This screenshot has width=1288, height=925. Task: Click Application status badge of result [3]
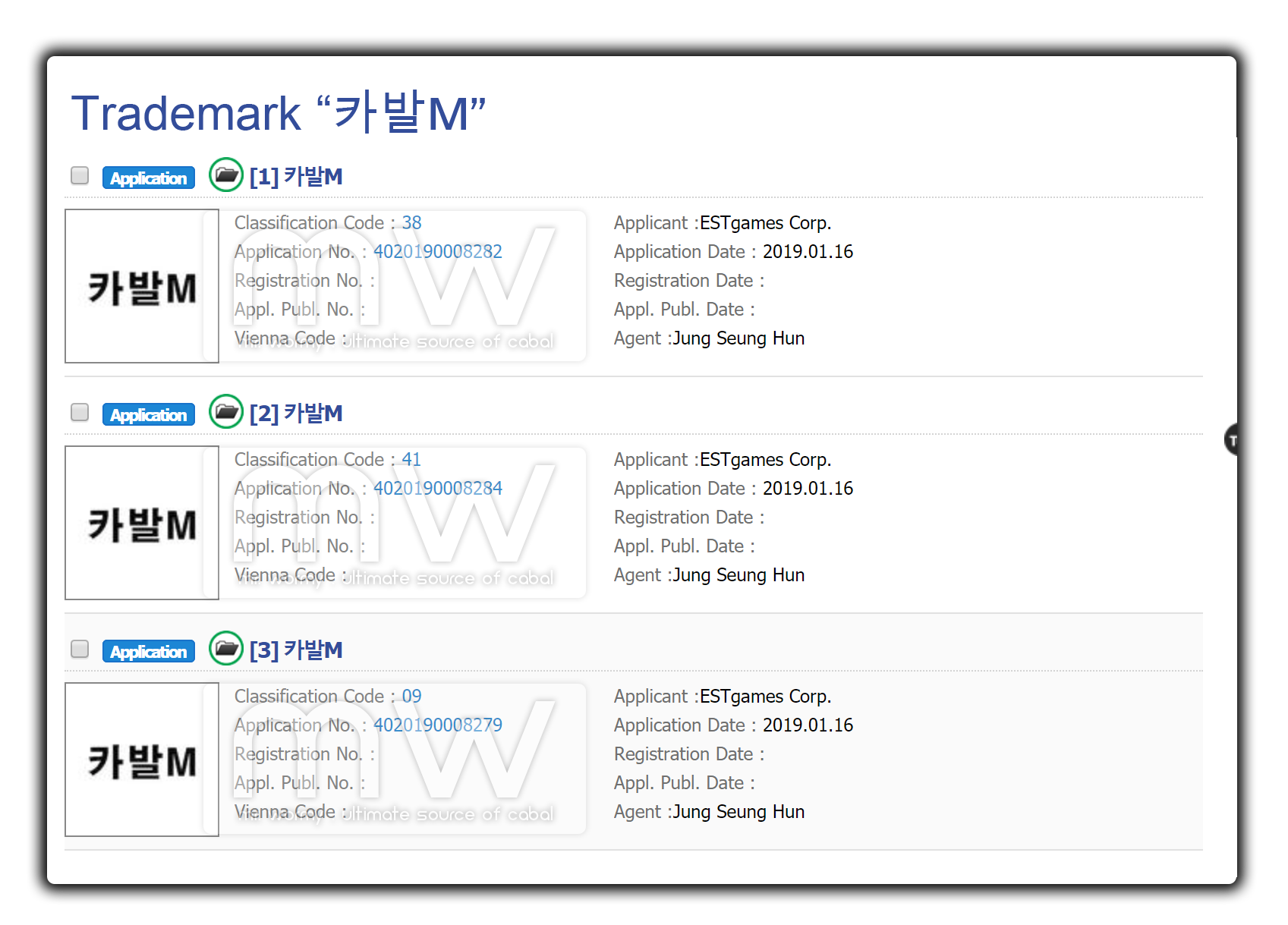pos(149,651)
